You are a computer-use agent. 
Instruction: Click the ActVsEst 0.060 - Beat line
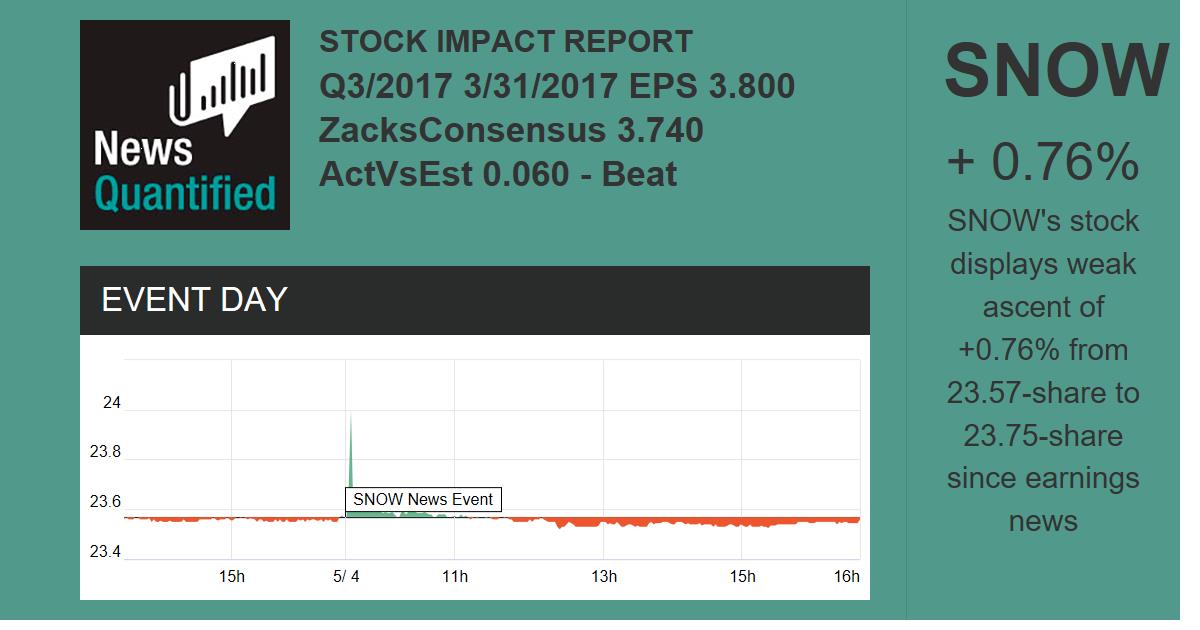pos(498,174)
